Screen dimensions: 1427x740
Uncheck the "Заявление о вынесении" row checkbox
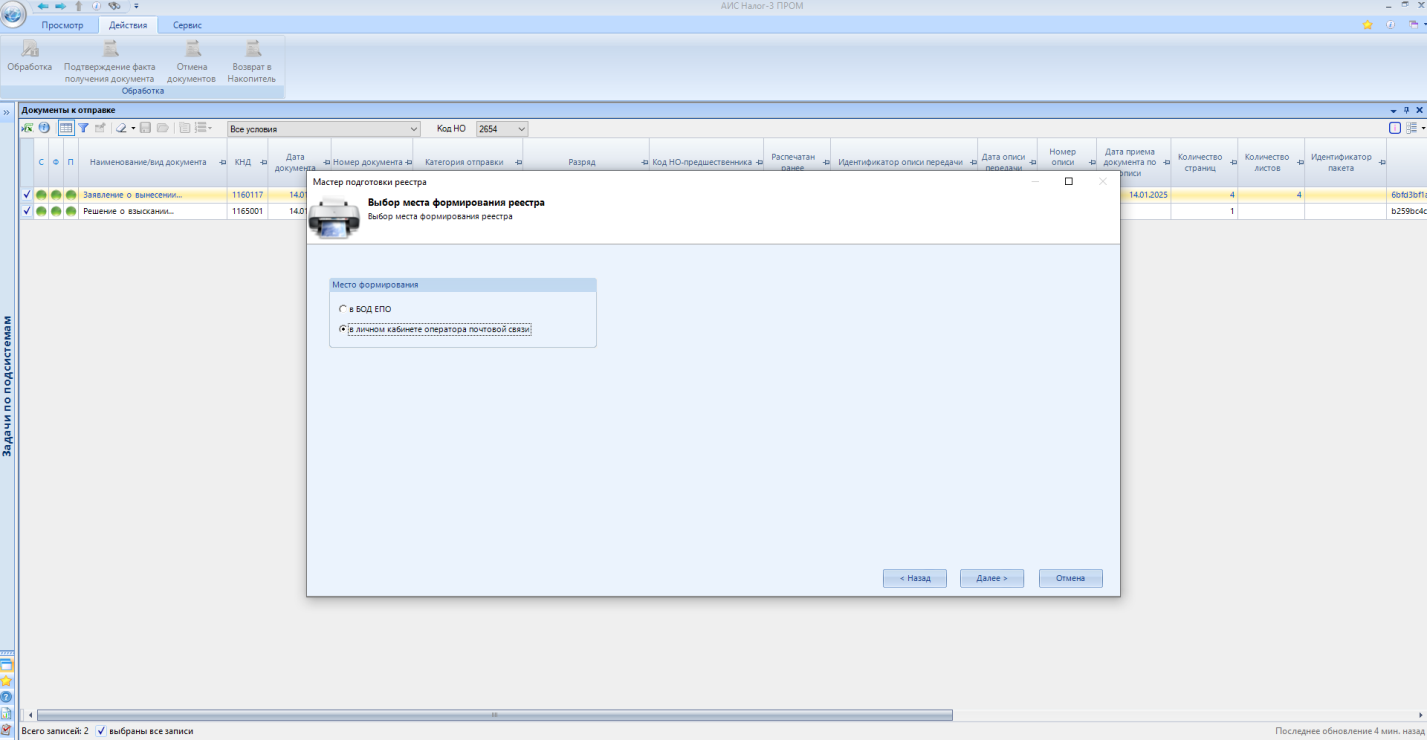click(x=27, y=195)
